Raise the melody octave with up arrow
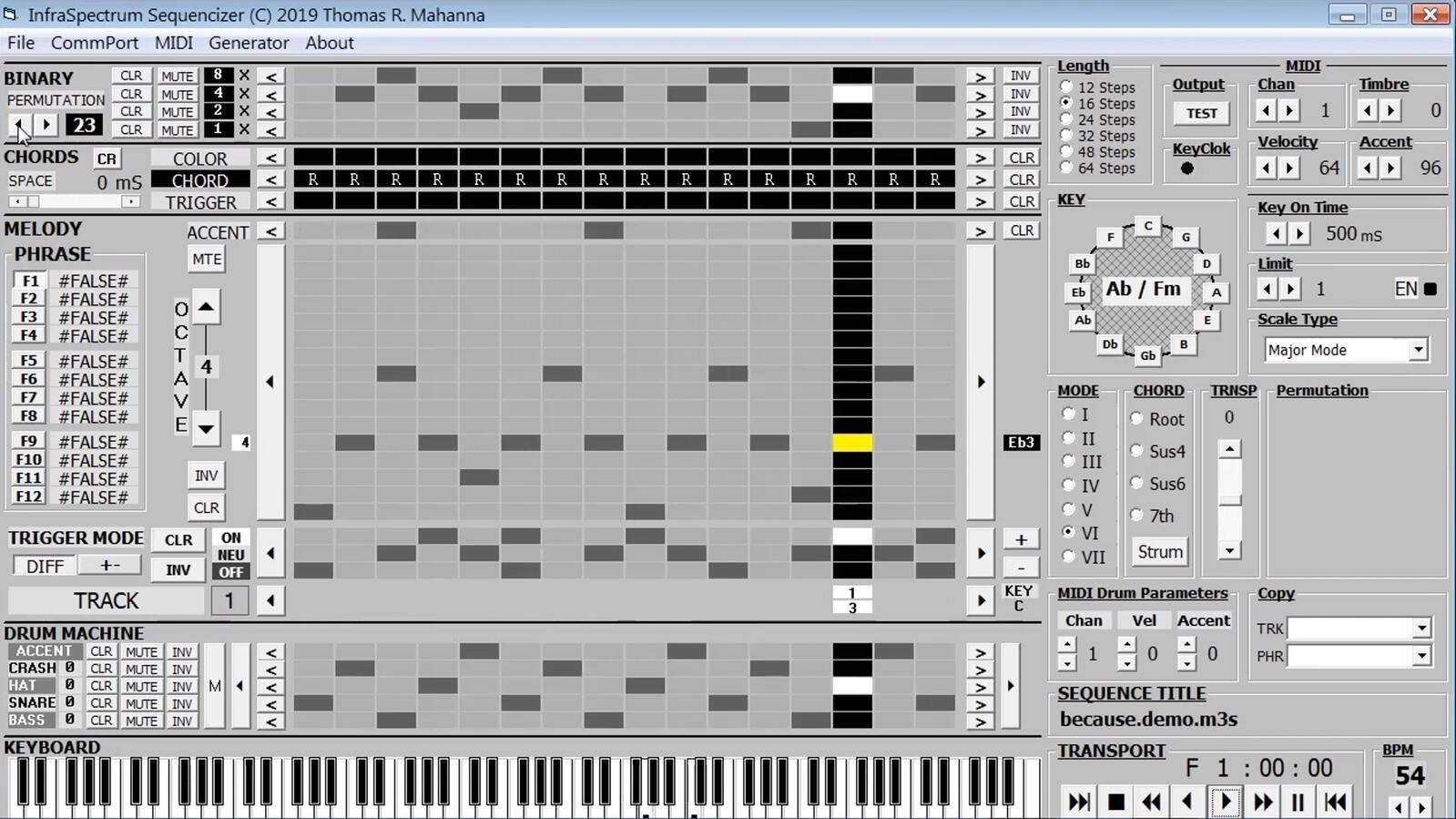Viewport: 1456px width, 819px height. coord(206,308)
